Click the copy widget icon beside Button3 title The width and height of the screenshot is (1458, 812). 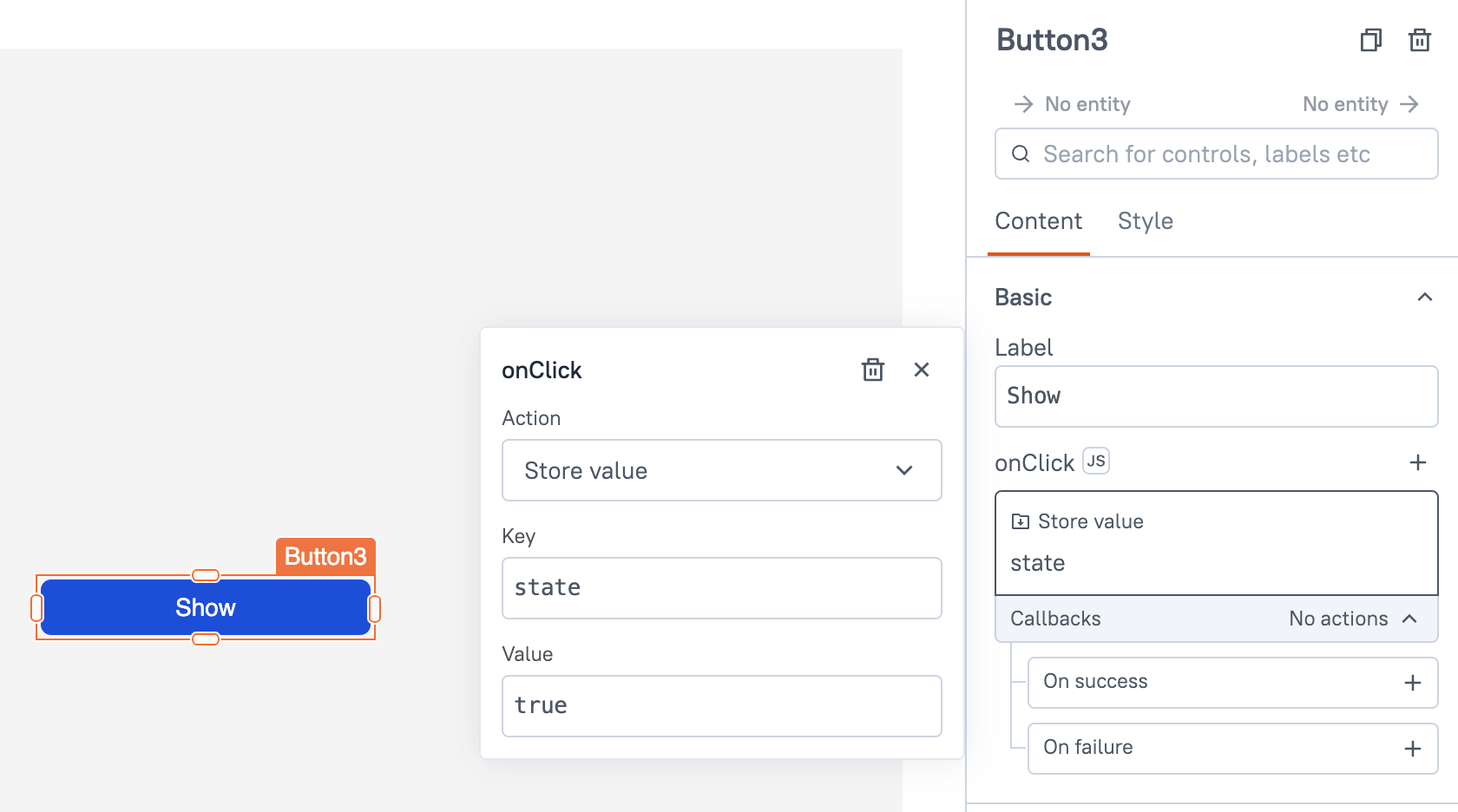tap(1370, 40)
